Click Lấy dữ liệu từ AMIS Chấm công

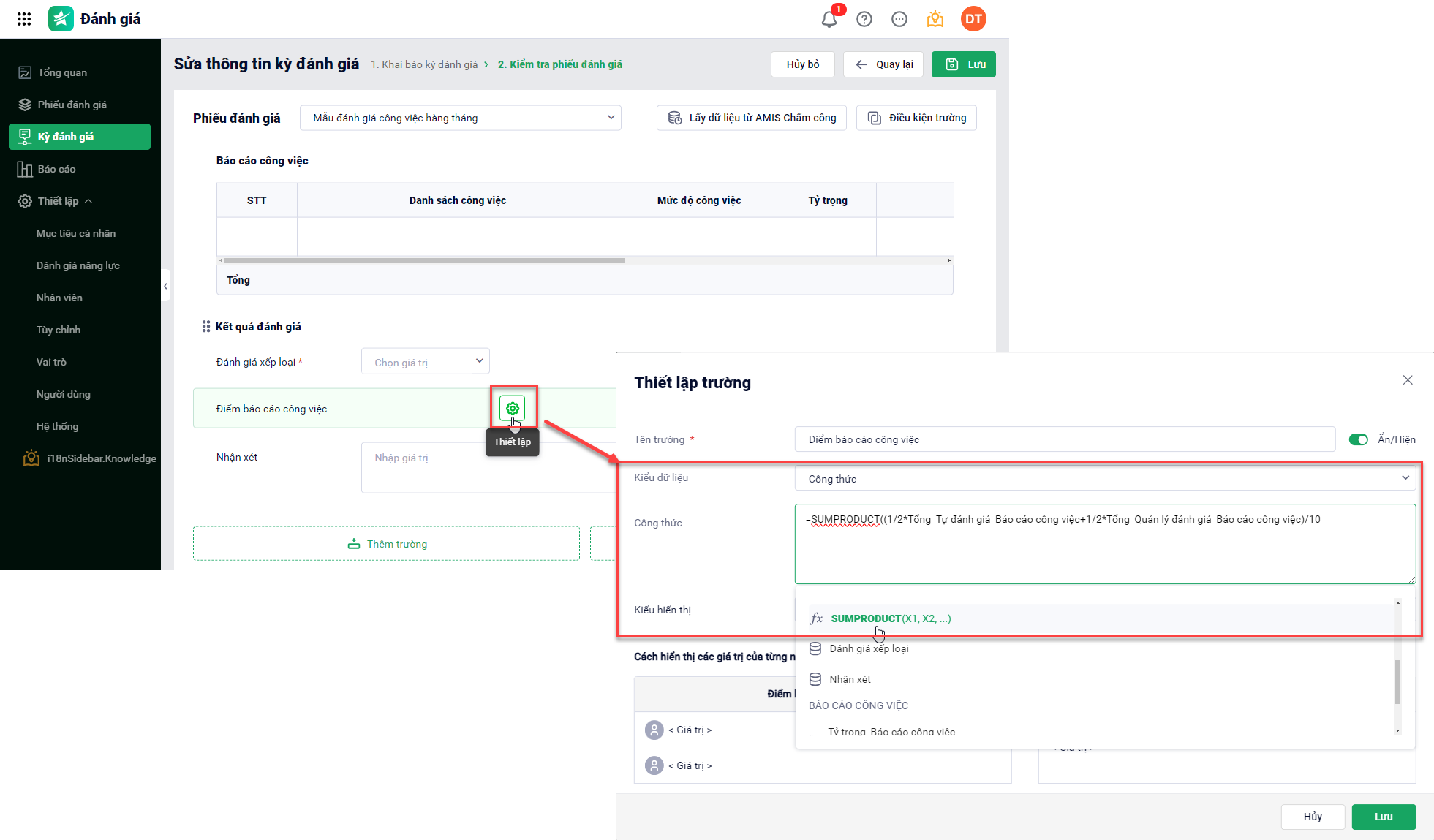752,118
